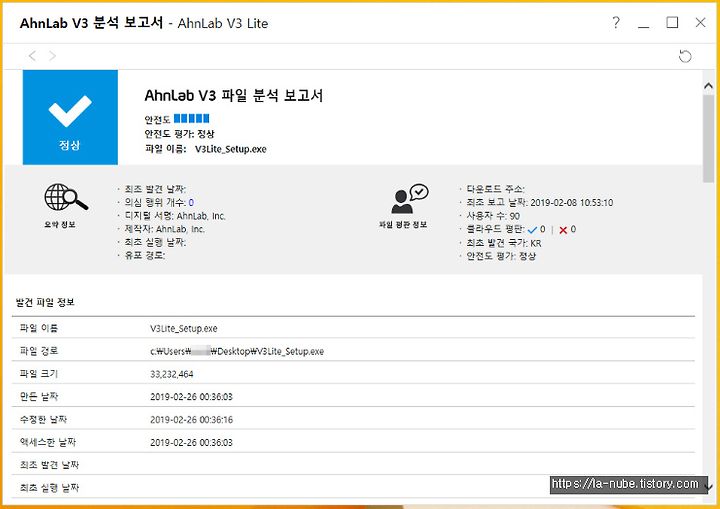This screenshot has width=720, height=509.
Task: Click the 유포 경로 label
Action: pos(145,256)
